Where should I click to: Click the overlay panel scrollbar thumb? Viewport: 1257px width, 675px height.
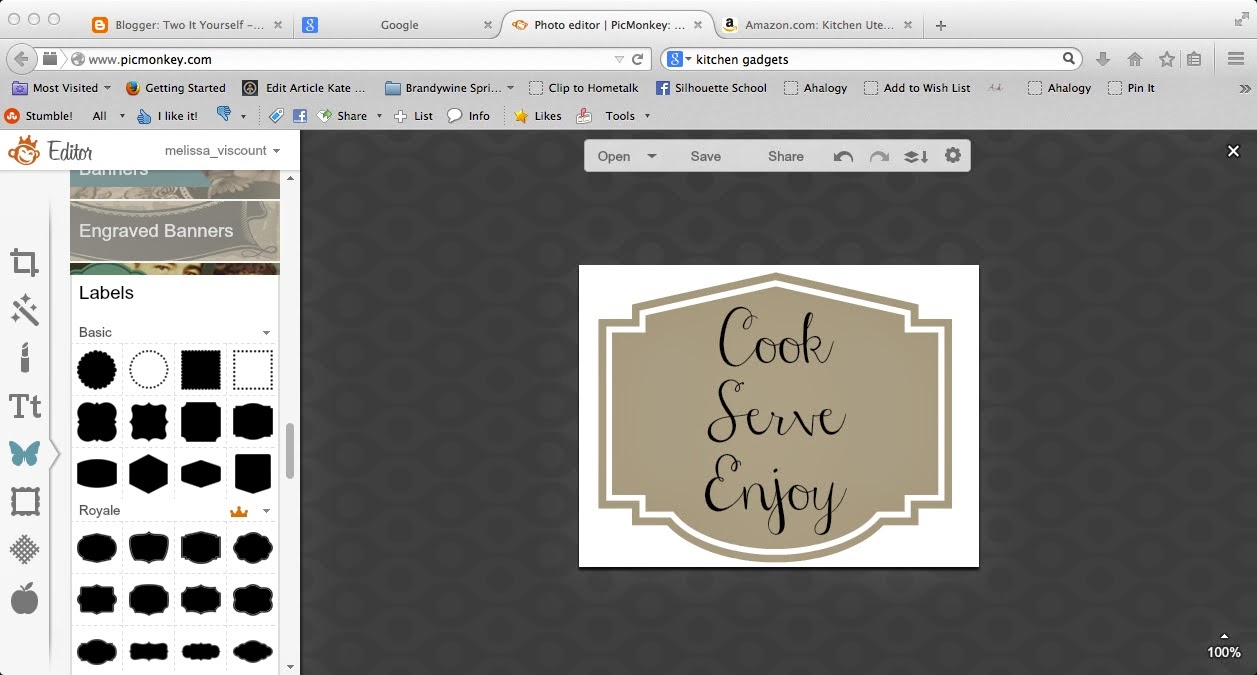pos(290,451)
